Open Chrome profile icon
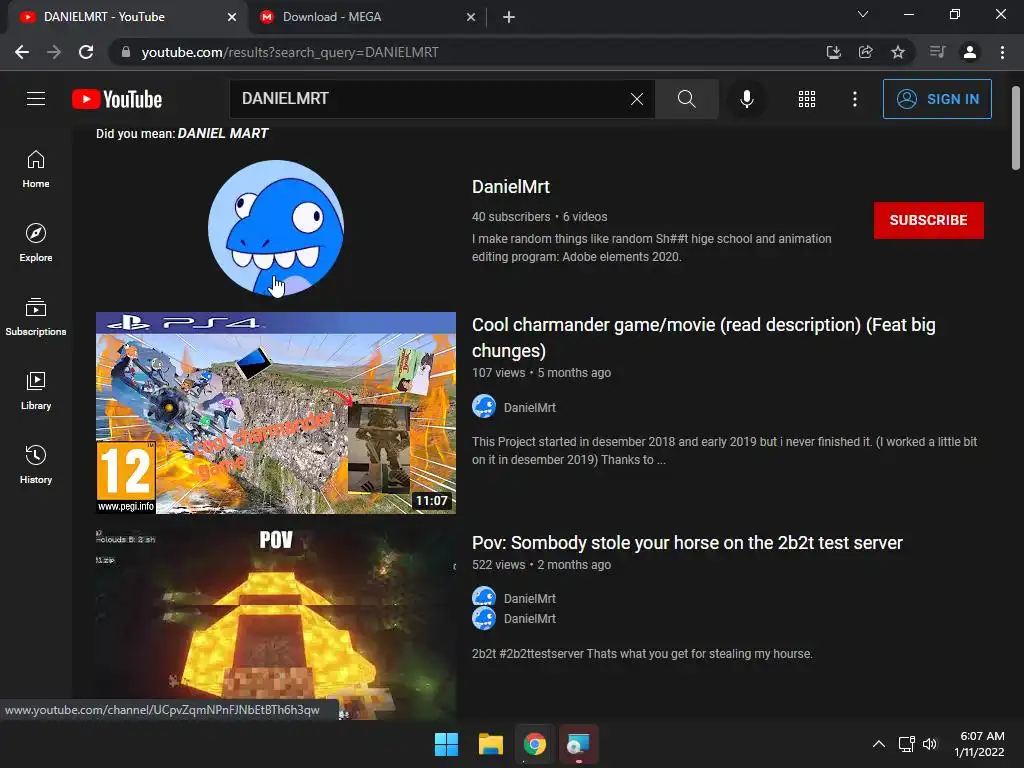Screen dimensions: 1024x768 [970, 52]
